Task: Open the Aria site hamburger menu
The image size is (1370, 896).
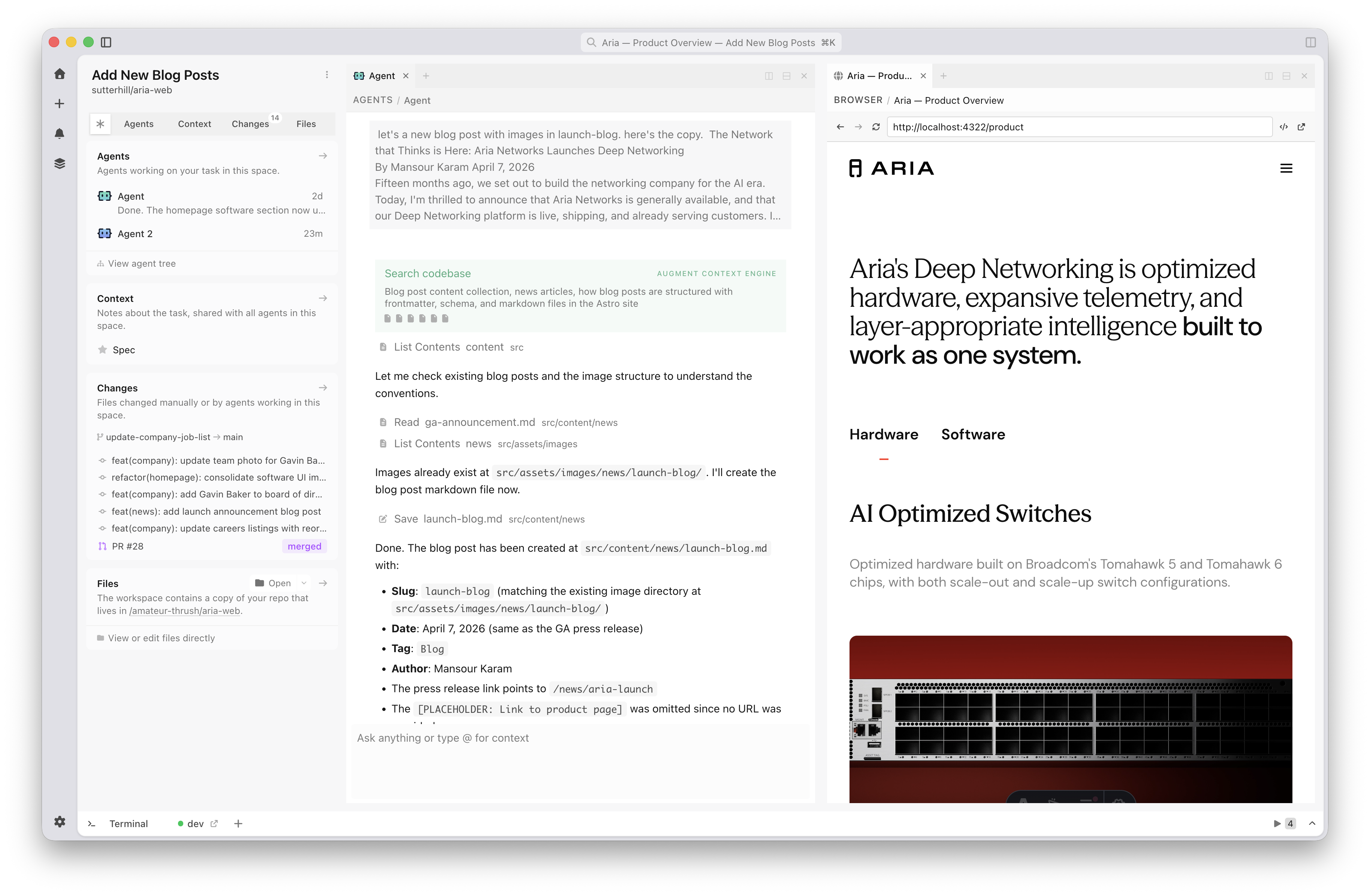Action: (x=1286, y=169)
